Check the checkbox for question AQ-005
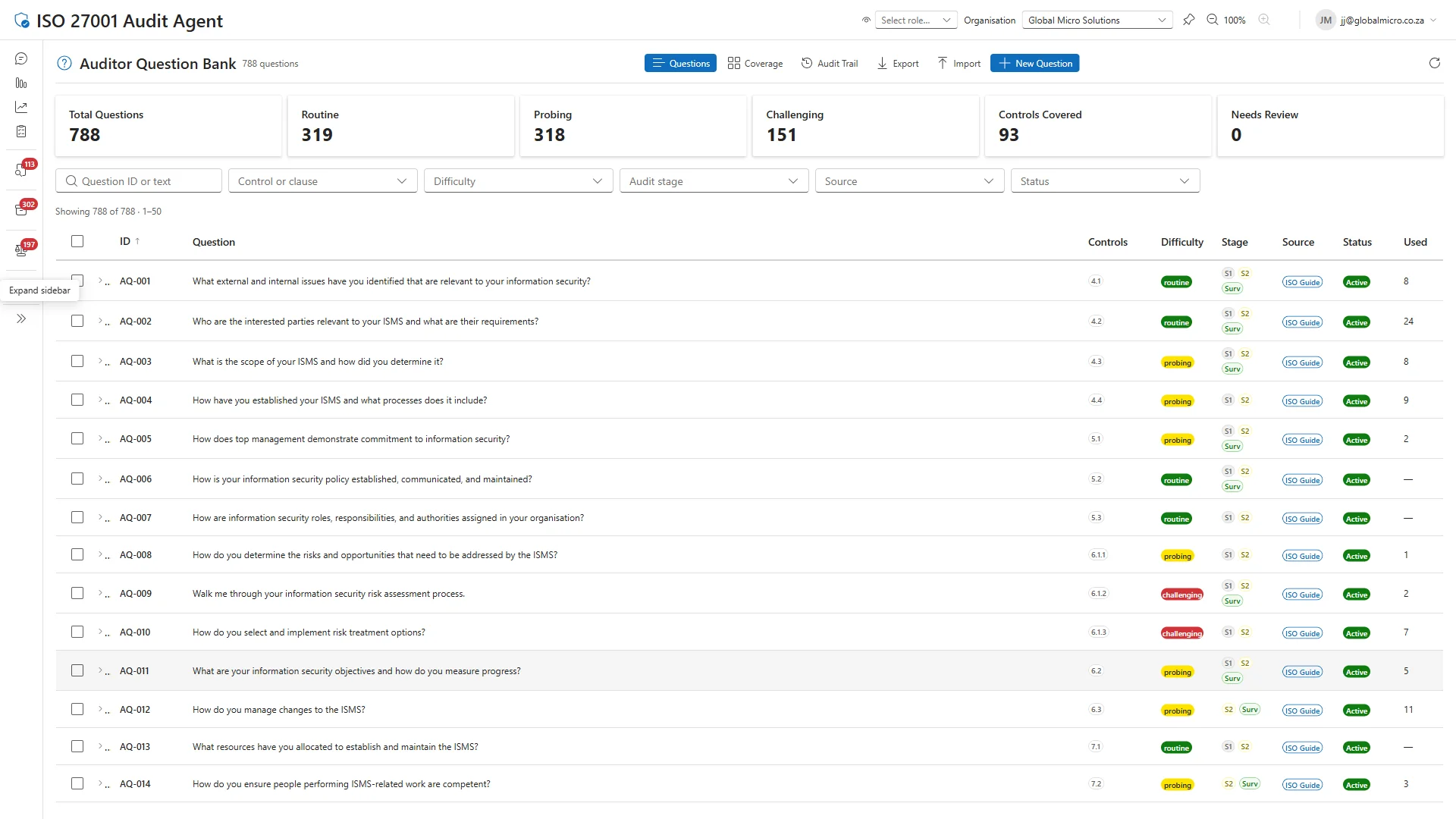The width and height of the screenshot is (1456, 819). coord(77,438)
